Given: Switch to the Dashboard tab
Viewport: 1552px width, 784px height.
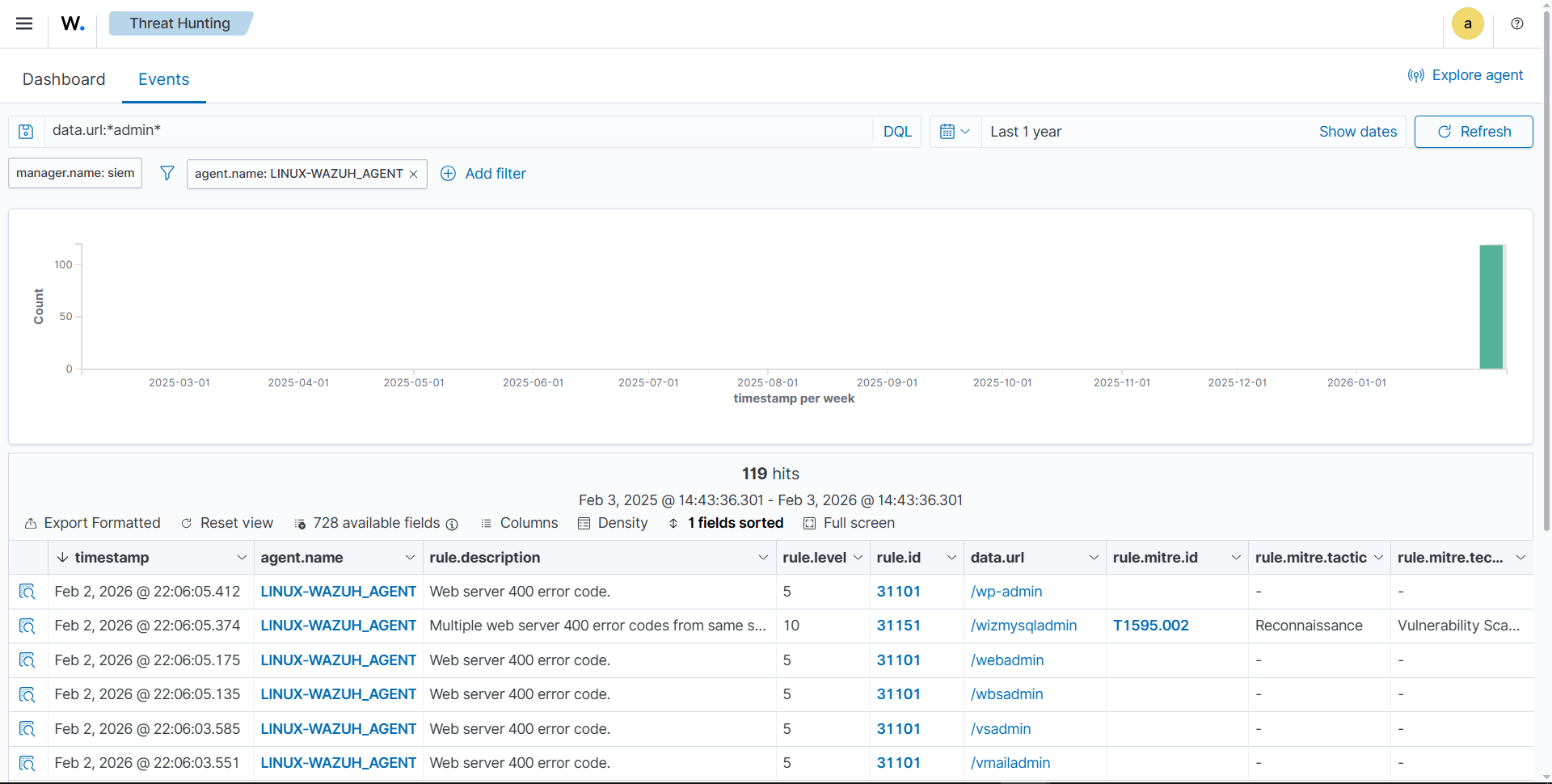Looking at the screenshot, I should coord(64,79).
